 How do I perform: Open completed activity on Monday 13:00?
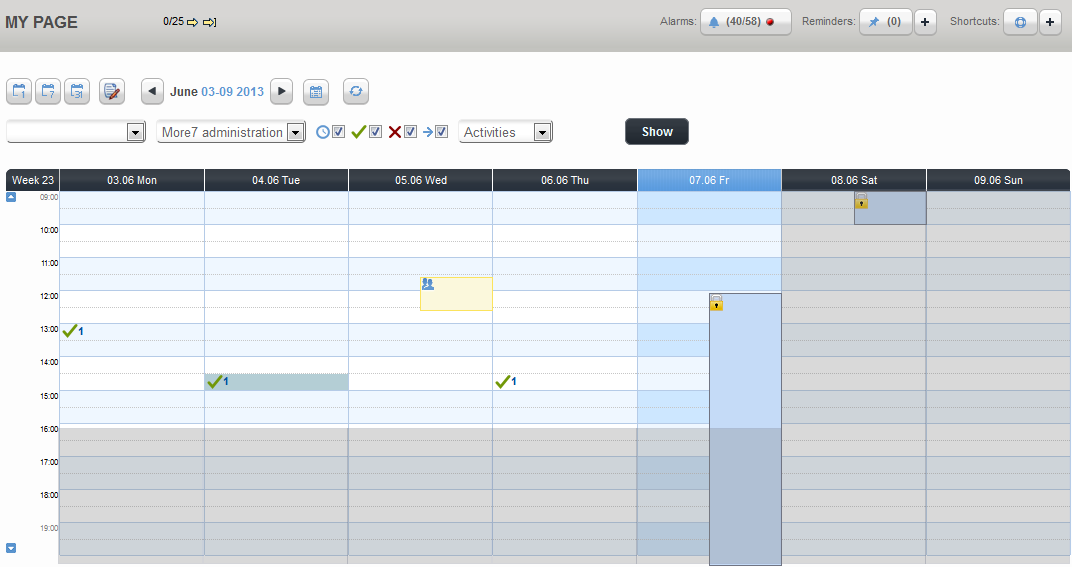pyautogui.click(x=72, y=331)
